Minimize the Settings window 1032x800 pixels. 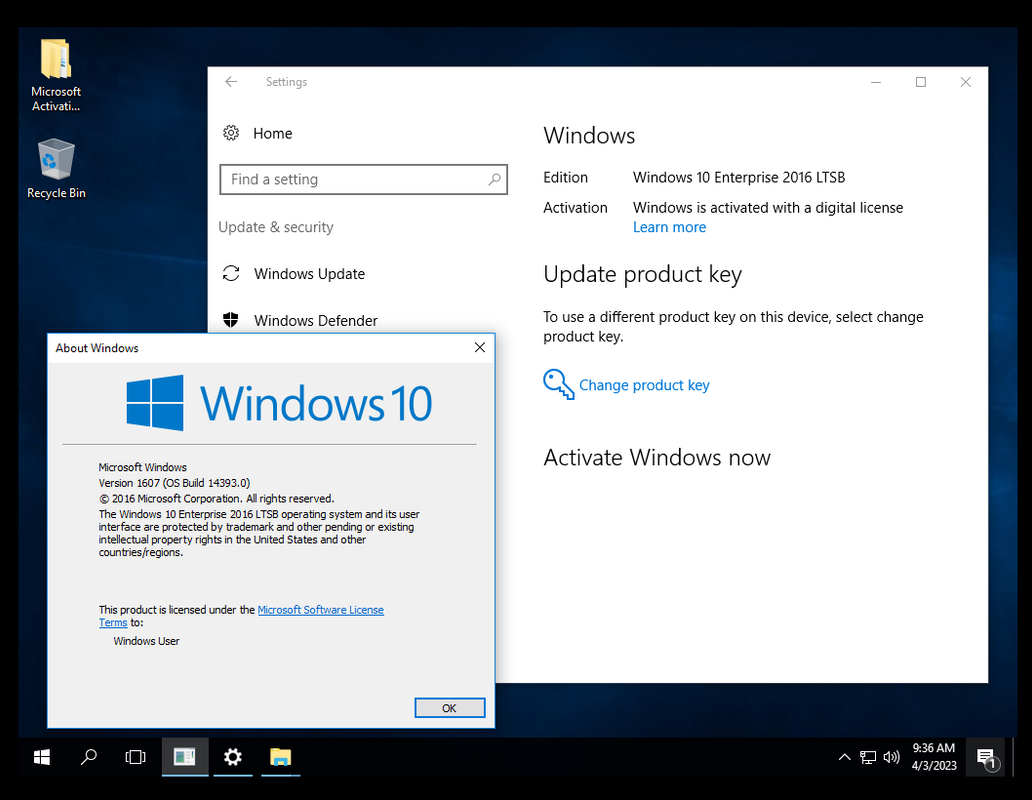pos(876,82)
